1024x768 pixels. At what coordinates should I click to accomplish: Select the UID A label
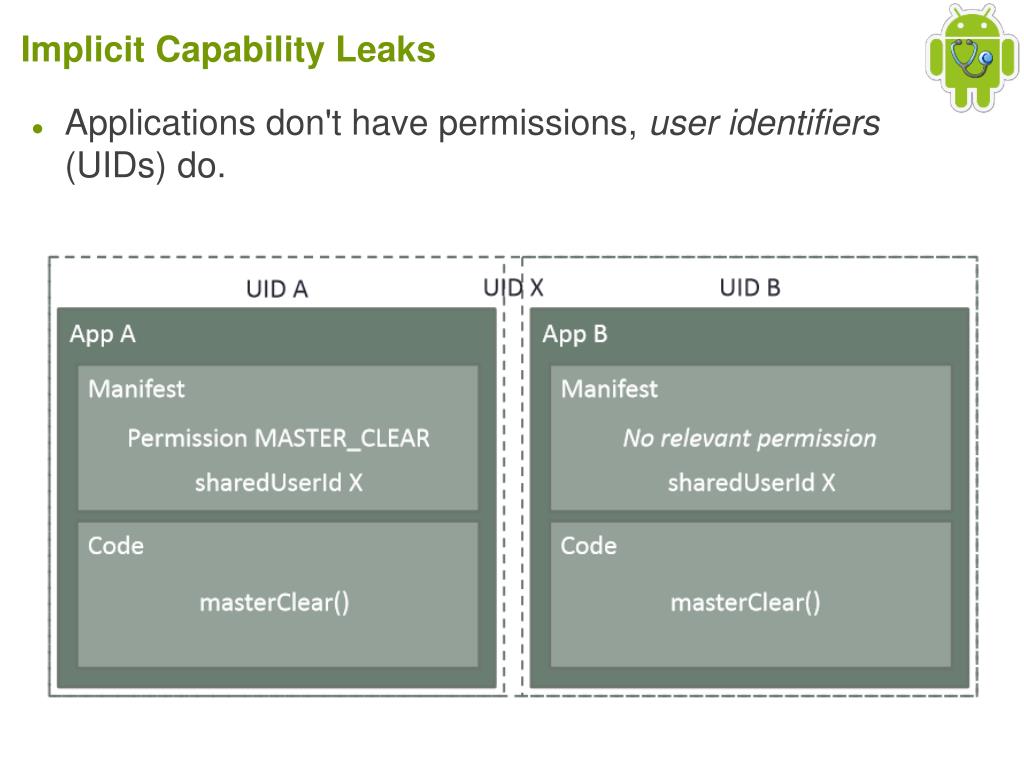(277, 289)
